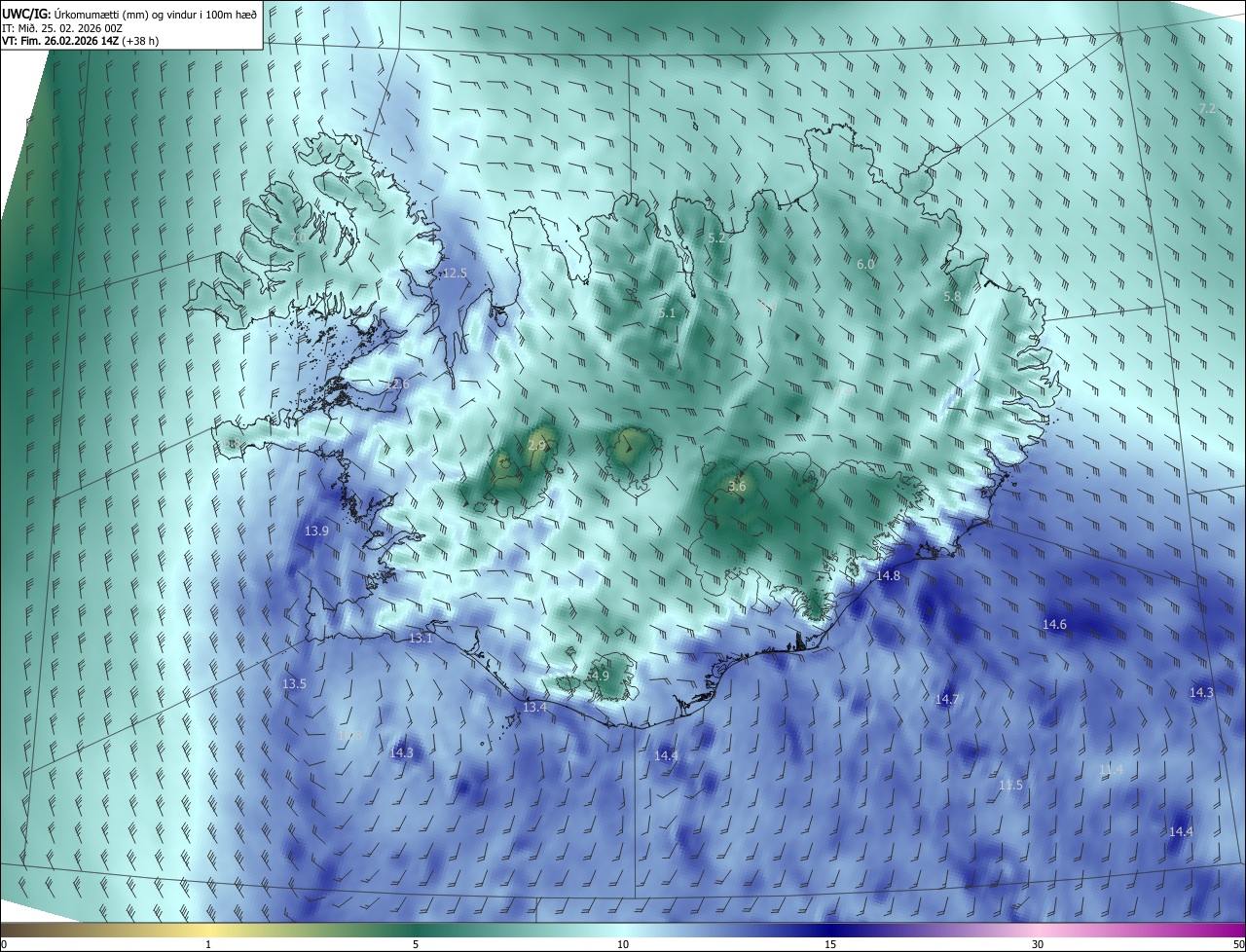Click the 12.6 value label on the map
This screenshot has width=1246, height=952.
(397, 384)
